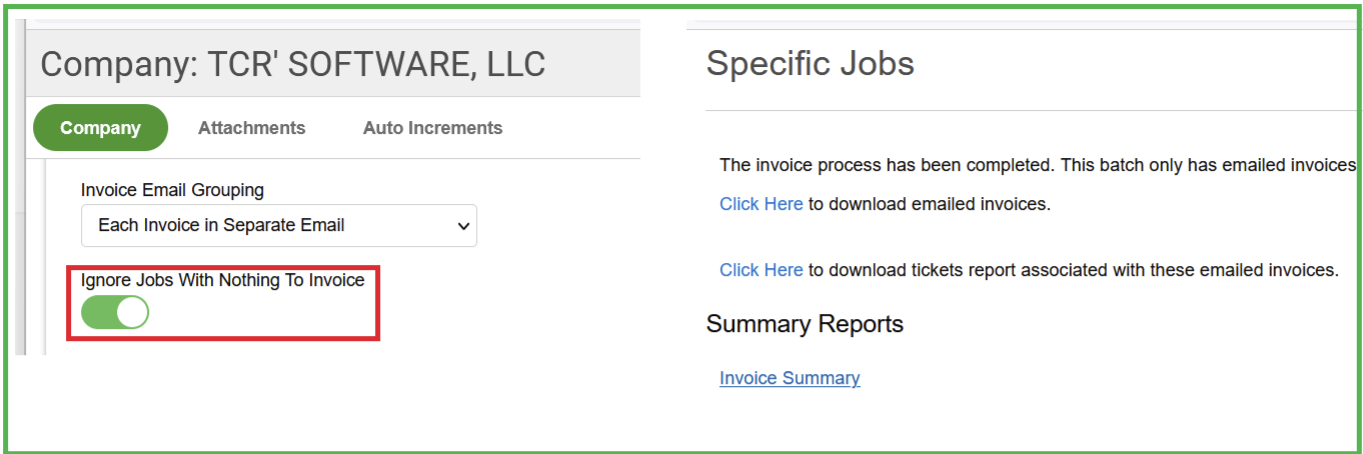Go to the Auto Increments tab

point(432,128)
